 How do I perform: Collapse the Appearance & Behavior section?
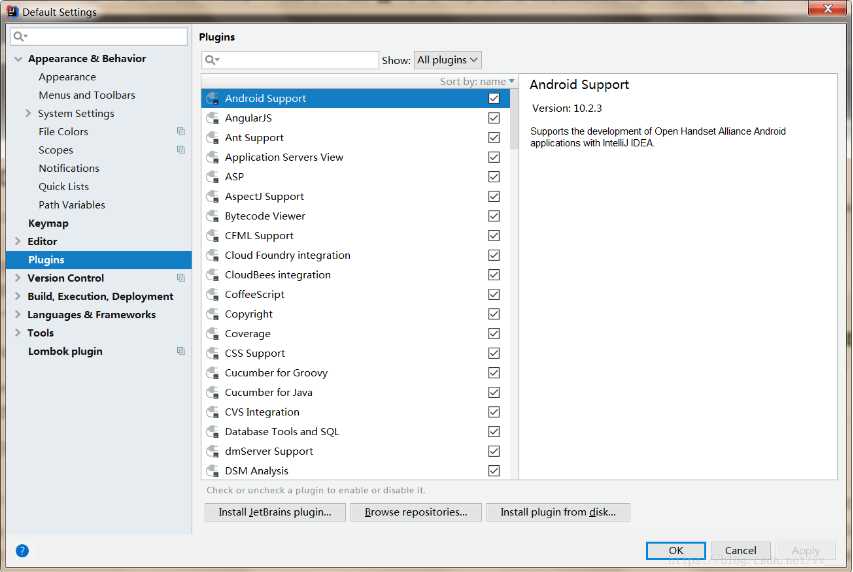coord(18,59)
